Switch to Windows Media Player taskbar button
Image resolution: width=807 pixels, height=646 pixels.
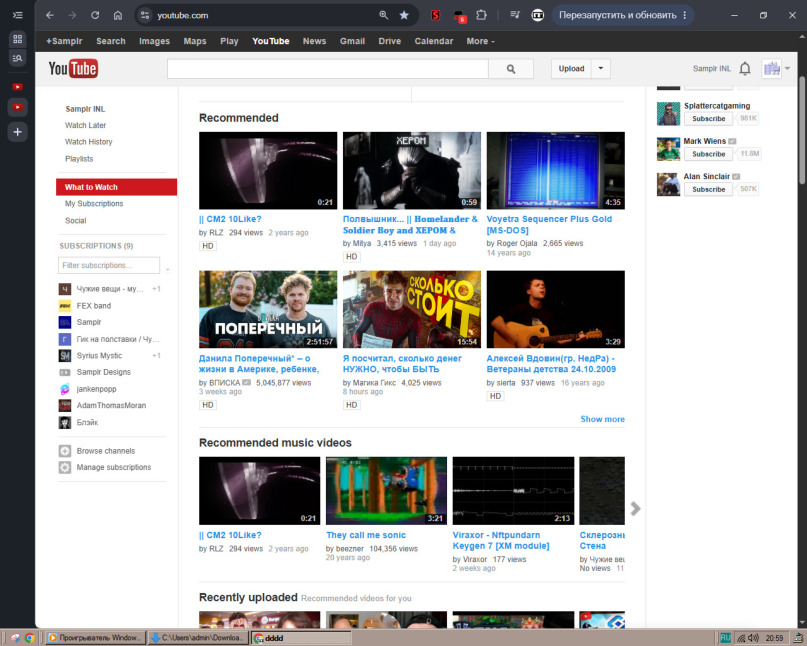pyautogui.click(x=95, y=638)
